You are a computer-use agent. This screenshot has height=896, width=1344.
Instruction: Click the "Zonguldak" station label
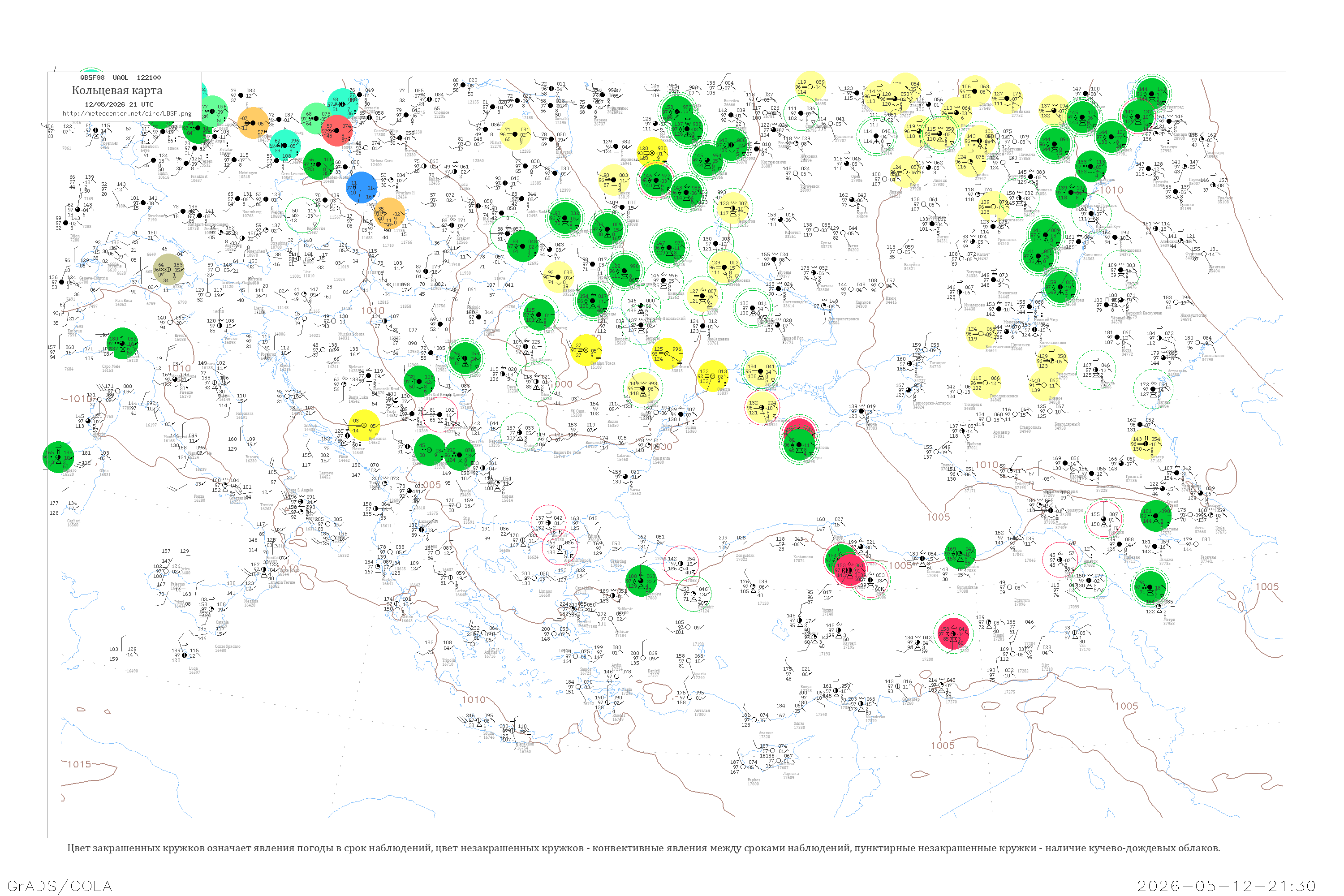[x=746, y=556]
